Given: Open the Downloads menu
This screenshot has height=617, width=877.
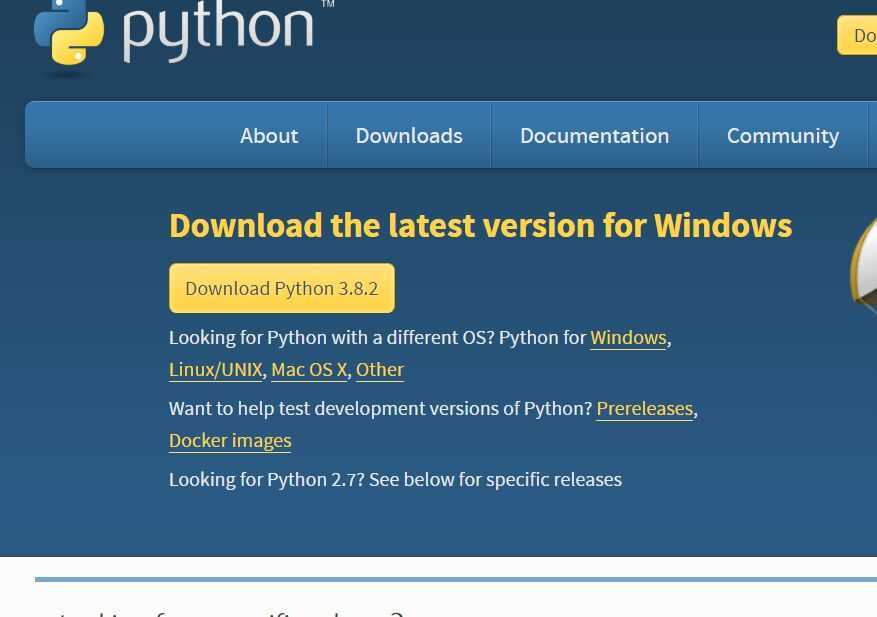Looking at the screenshot, I should click(x=409, y=136).
